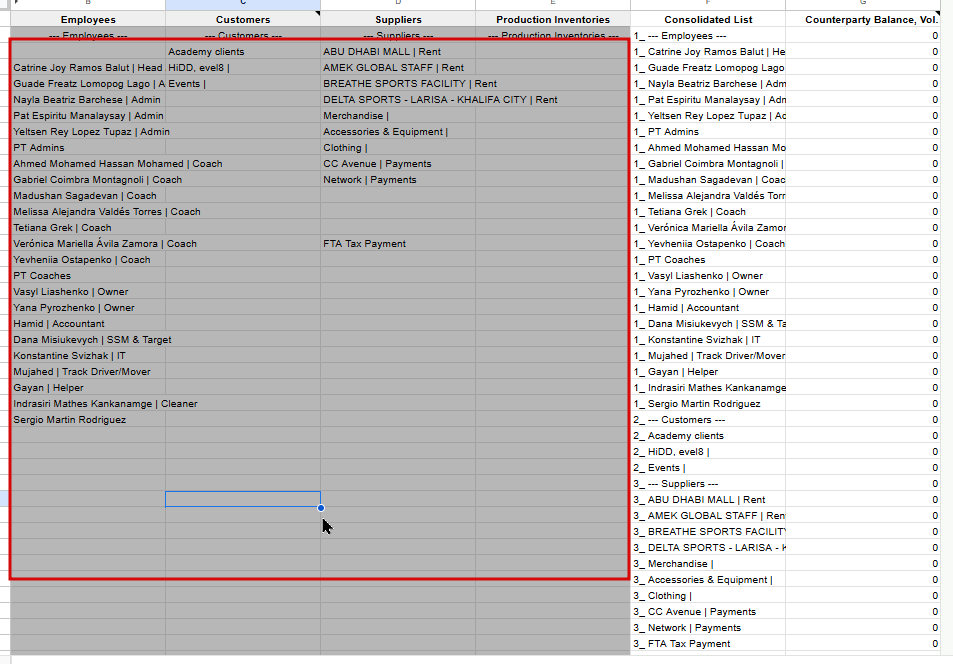Select '3_ Network | Payments' consolidated cell

click(x=708, y=628)
